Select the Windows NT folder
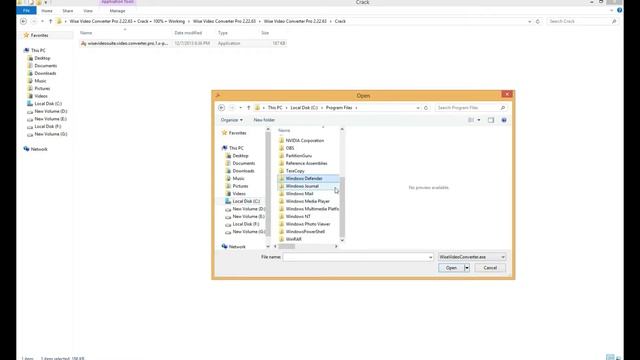 tap(298, 216)
